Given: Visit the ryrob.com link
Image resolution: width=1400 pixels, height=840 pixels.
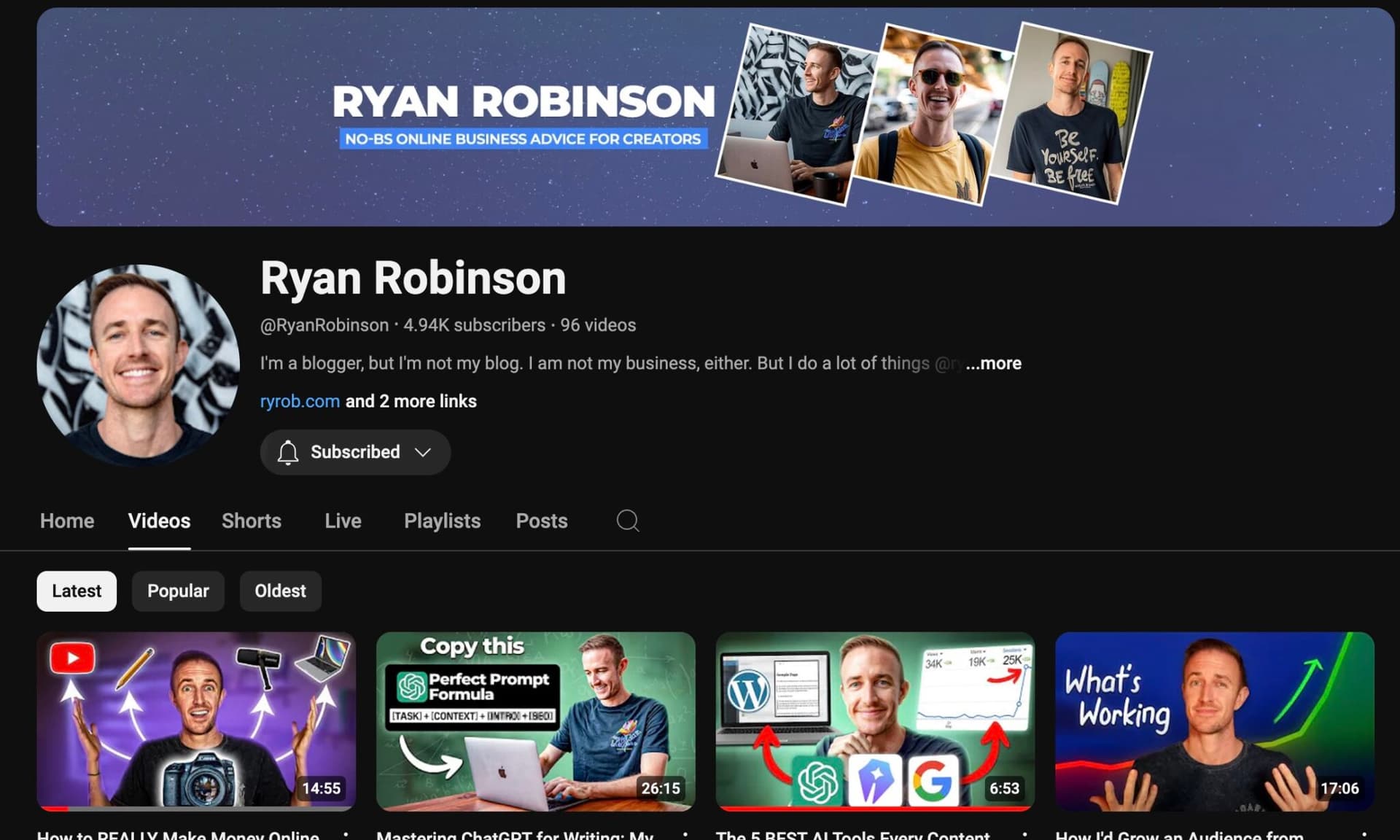Looking at the screenshot, I should 300,401.
